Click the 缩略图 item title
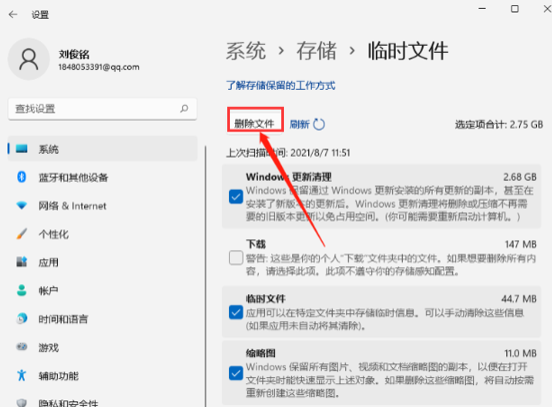 point(261,353)
